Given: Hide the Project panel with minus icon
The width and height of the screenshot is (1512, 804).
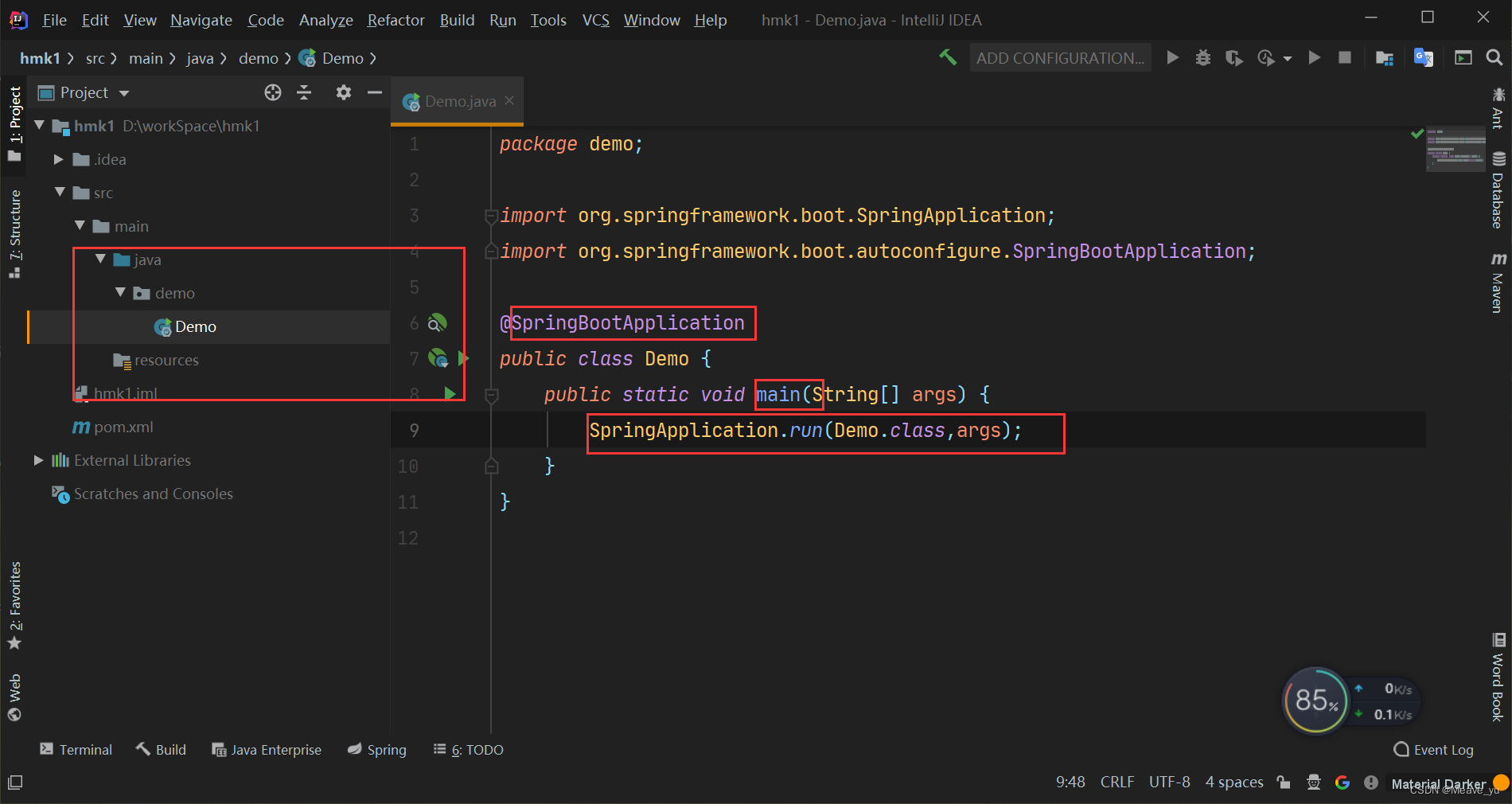Looking at the screenshot, I should point(375,92).
